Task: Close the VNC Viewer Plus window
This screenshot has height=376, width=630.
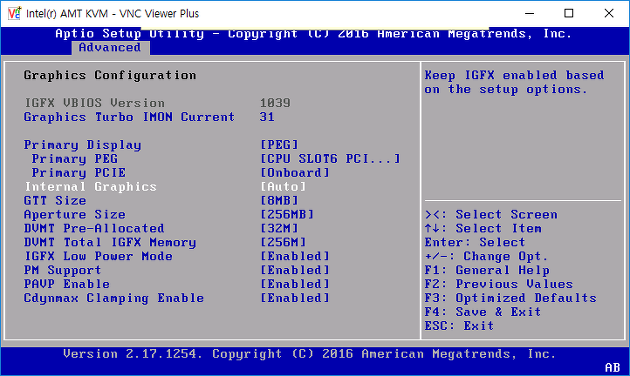Action: 609,13
